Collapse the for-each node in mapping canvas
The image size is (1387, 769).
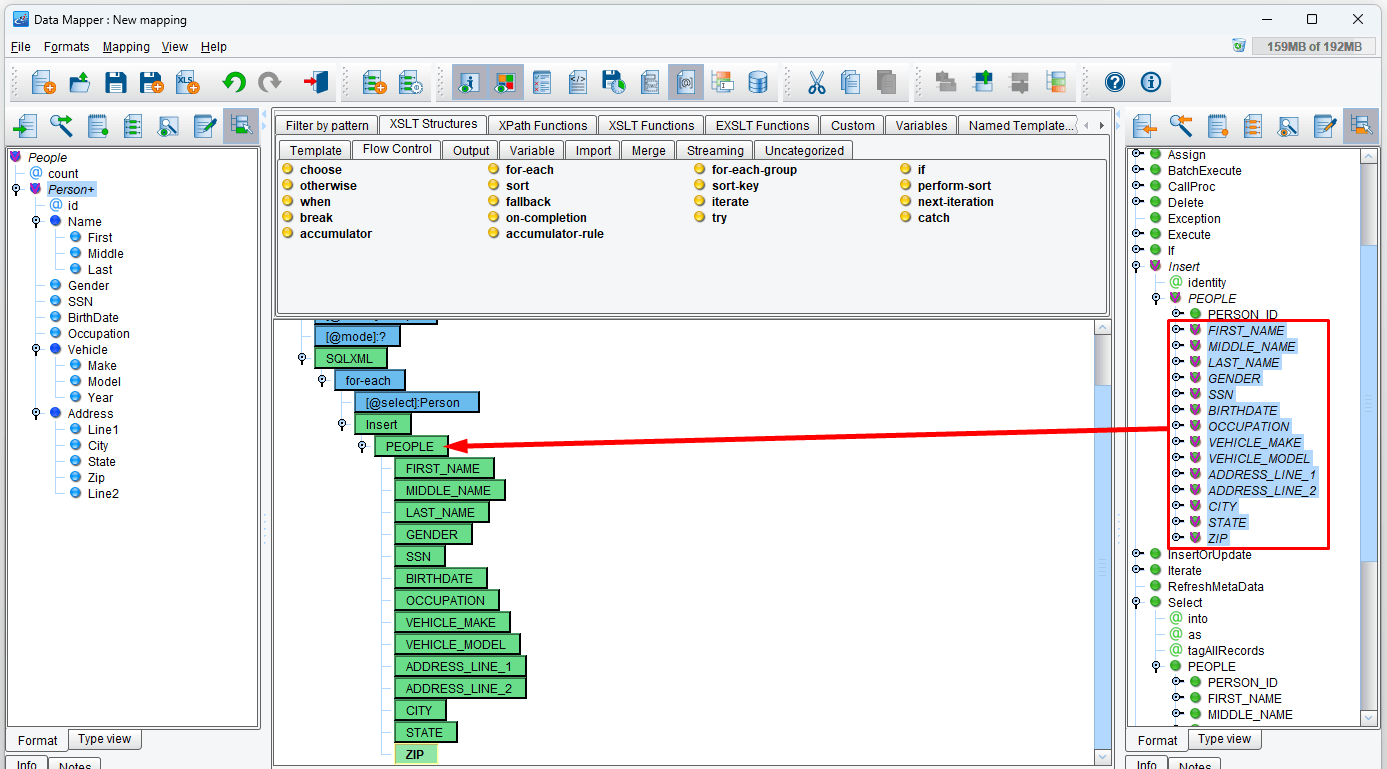click(322, 380)
